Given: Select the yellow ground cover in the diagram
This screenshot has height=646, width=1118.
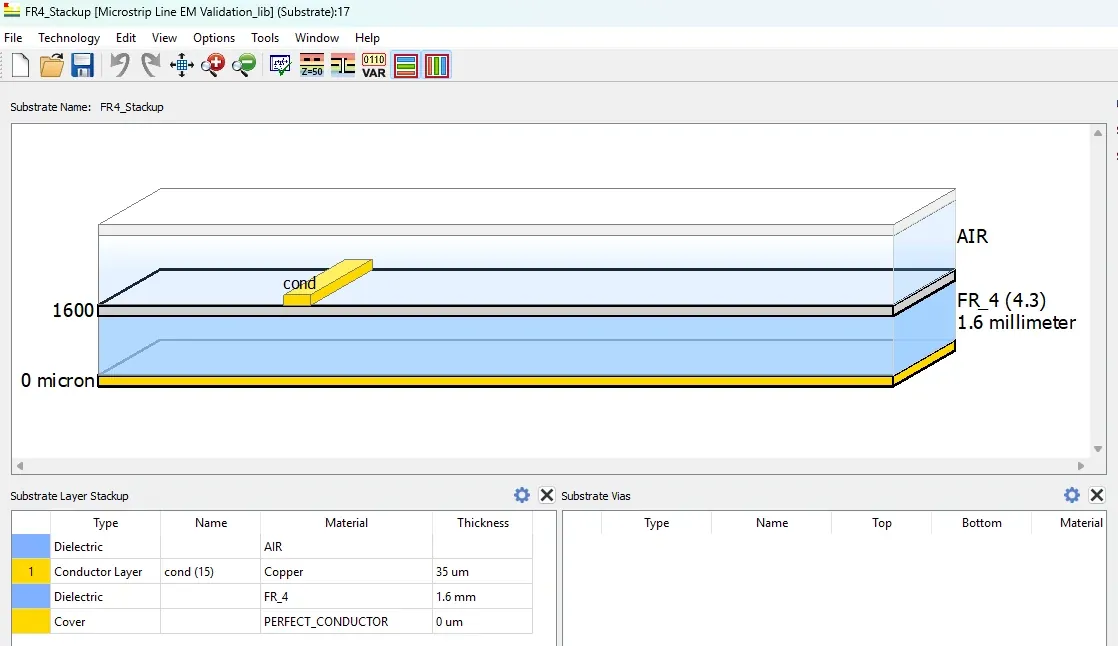Looking at the screenshot, I should [x=495, y=381].
